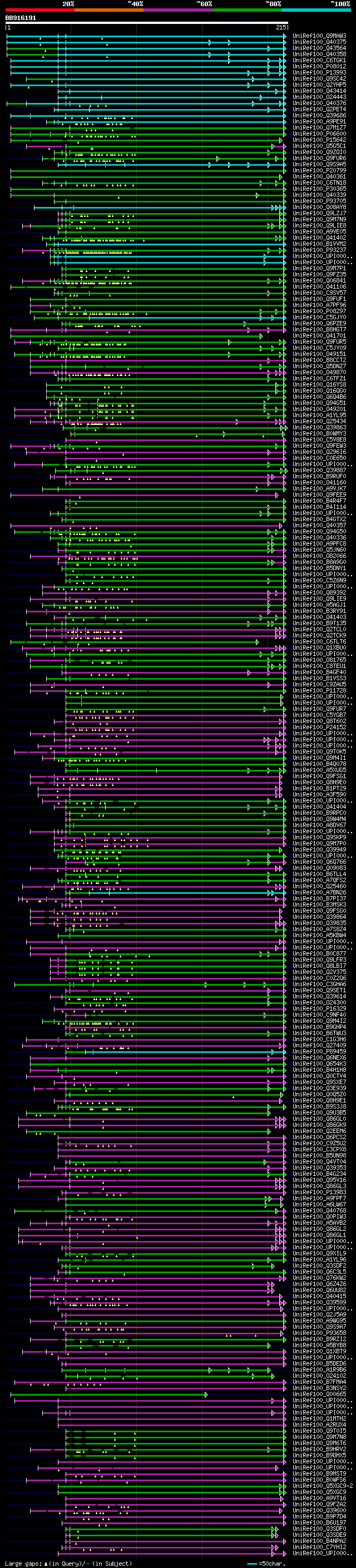The image size is (356, 1568).
Task: Select the UniRef100_Q9SC42 label
Action: point(319,78)
